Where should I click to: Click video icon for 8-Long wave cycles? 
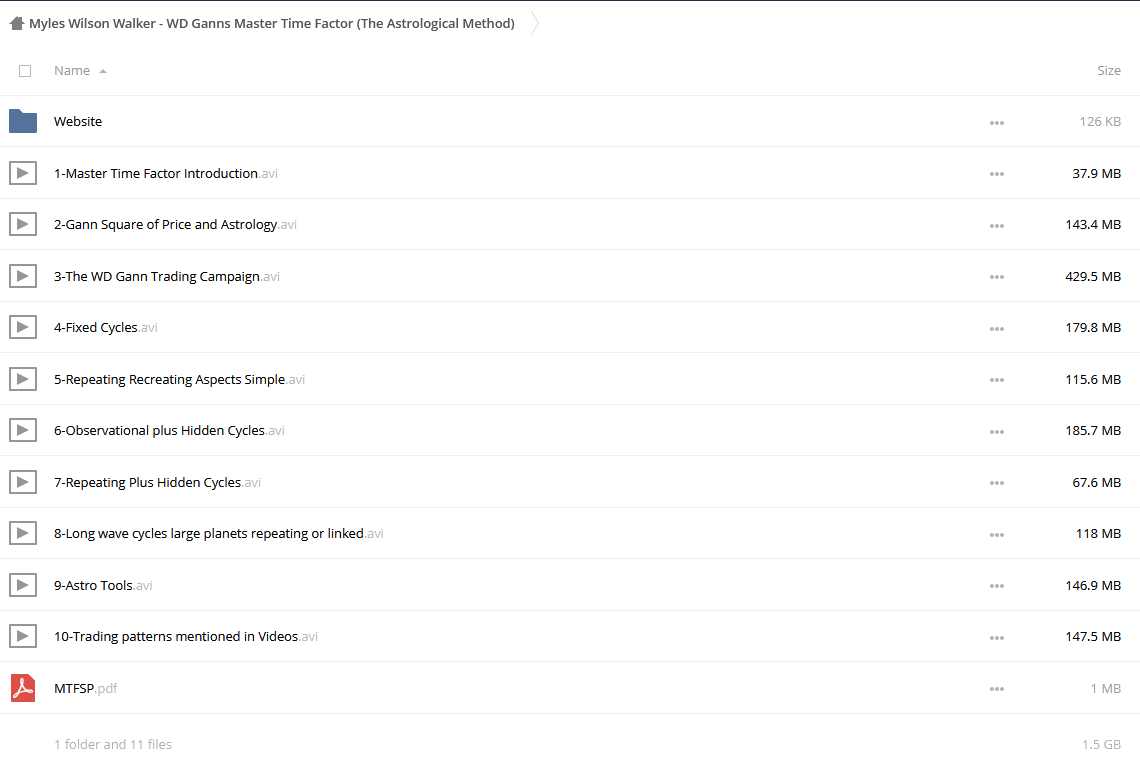[x=23, y=533]
